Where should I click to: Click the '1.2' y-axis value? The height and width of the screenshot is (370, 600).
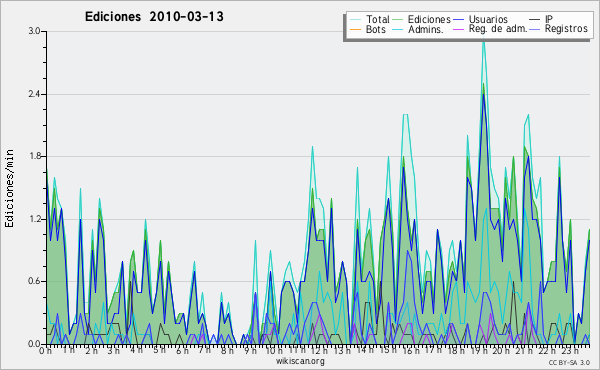tap(34, 219)
